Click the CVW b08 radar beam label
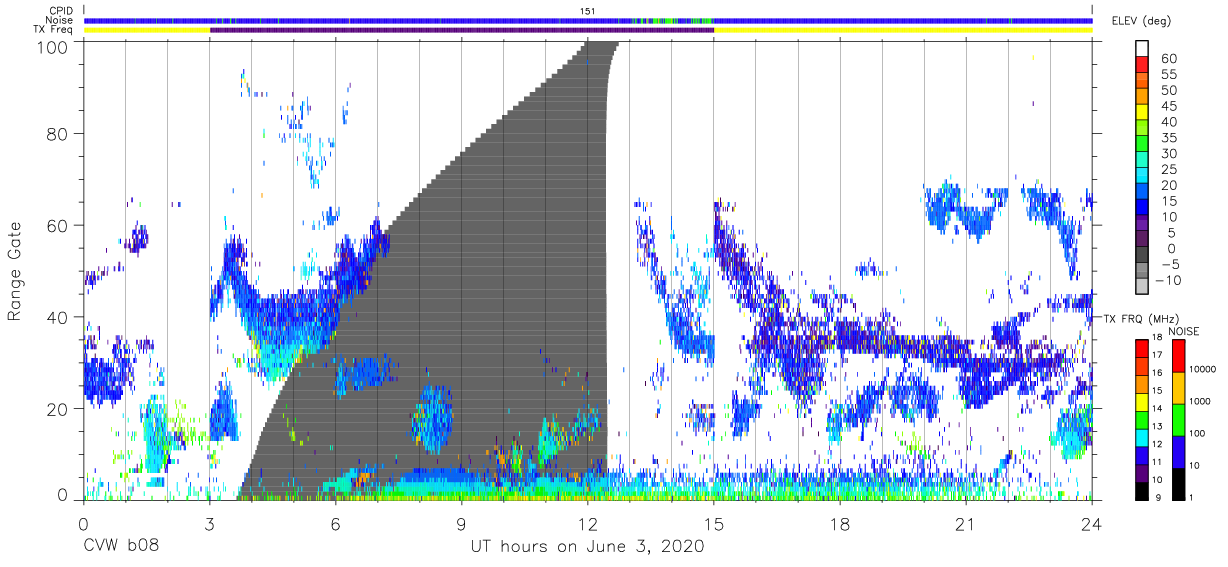The width and height of the screenshot is (1228, 567). (x=121, y=547)
